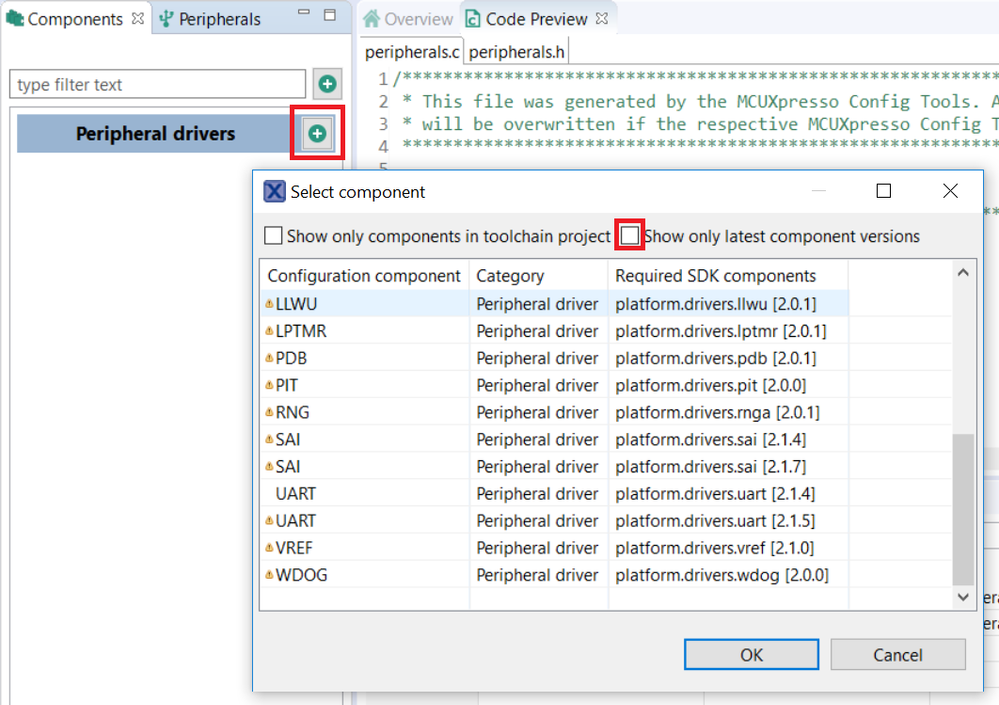Select the PIT component row
The height and width of the screenshot is (705, 999).
click(x=554, y=385)
